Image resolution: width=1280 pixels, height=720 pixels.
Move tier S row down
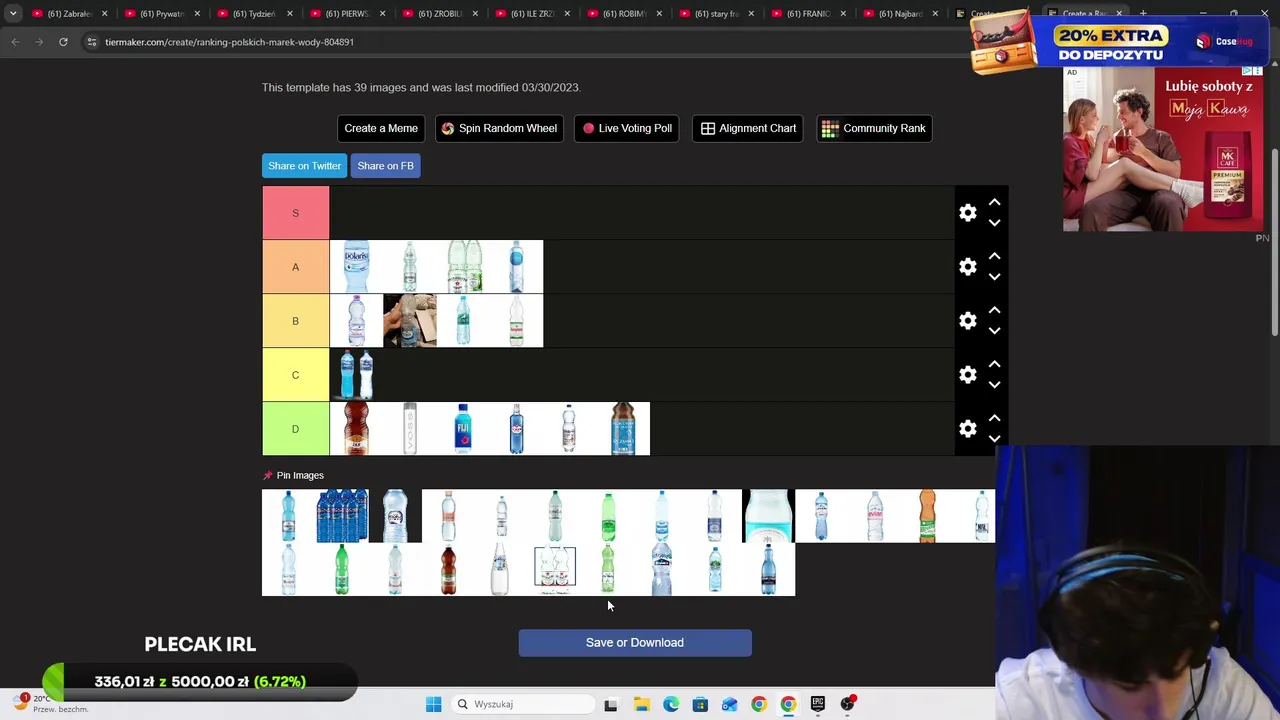(994, 223)
